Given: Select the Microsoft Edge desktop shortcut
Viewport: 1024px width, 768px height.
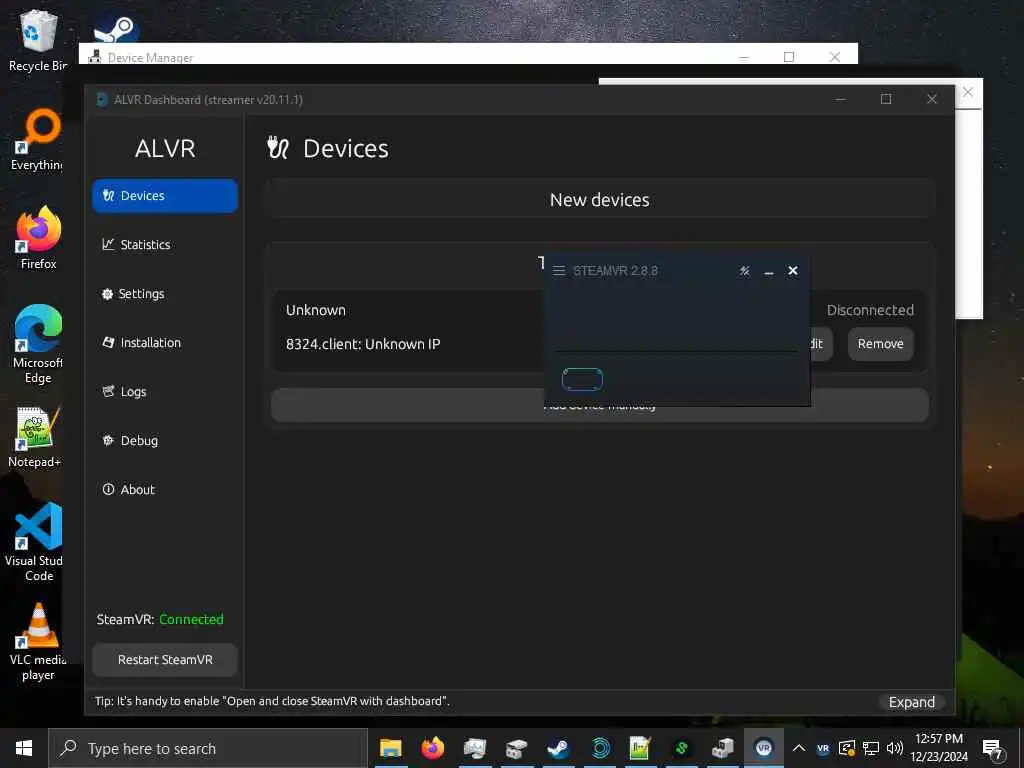Looking at the screenshot, I should click(x=38, y=344).
